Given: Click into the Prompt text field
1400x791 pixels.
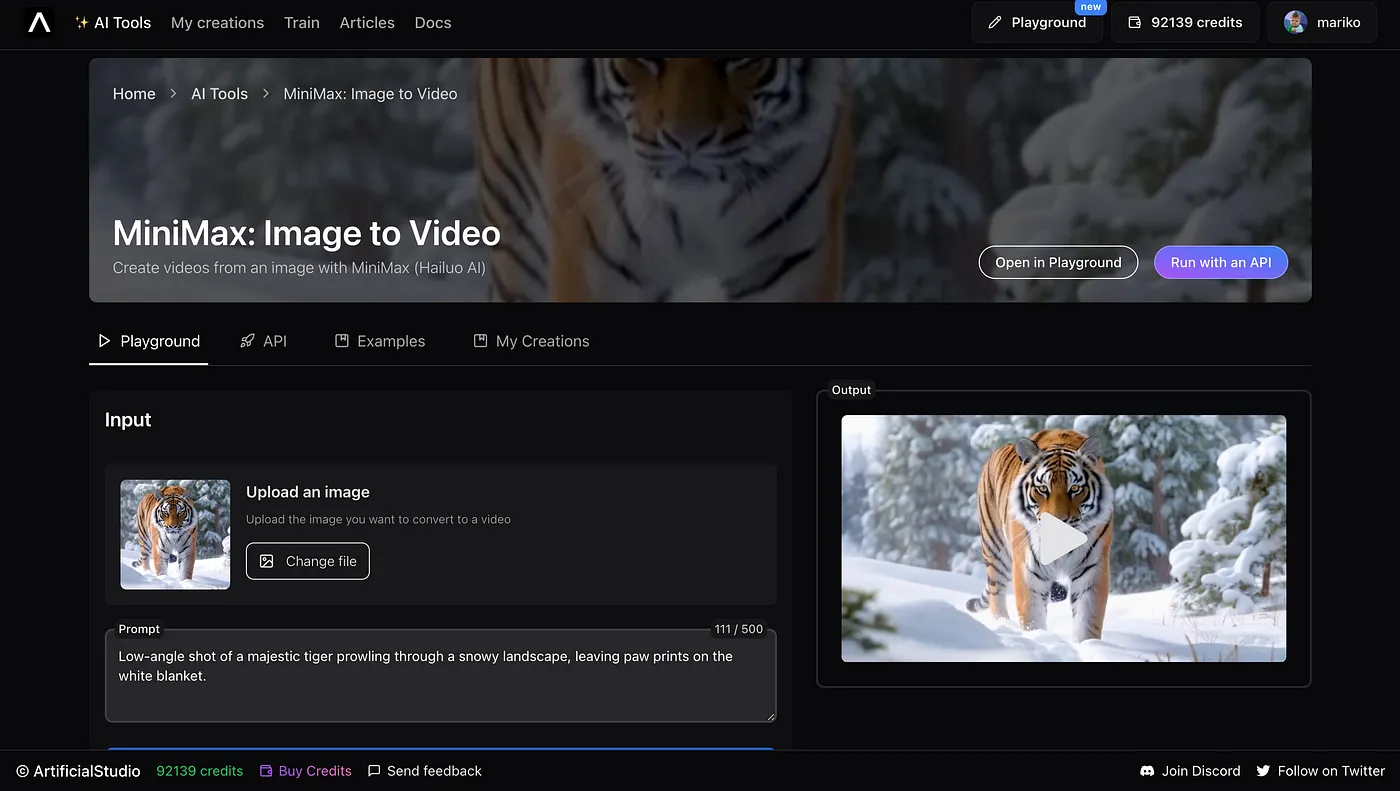Looking at the screenshot, I should [440, 676].
